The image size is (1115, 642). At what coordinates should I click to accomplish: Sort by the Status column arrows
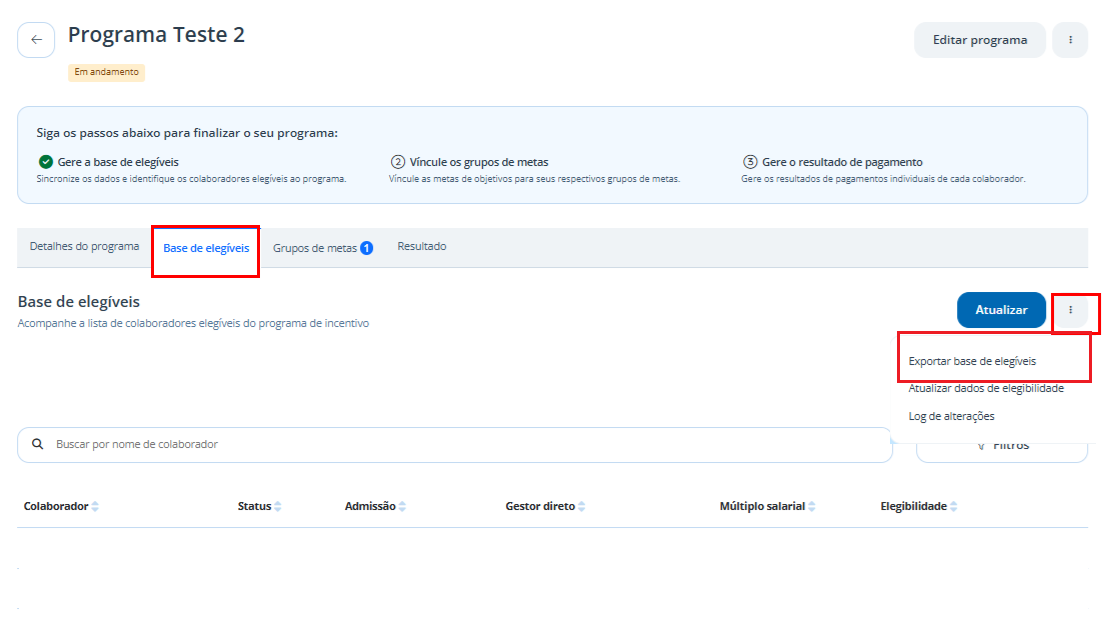pyautogui.click(x=278, y=506)
